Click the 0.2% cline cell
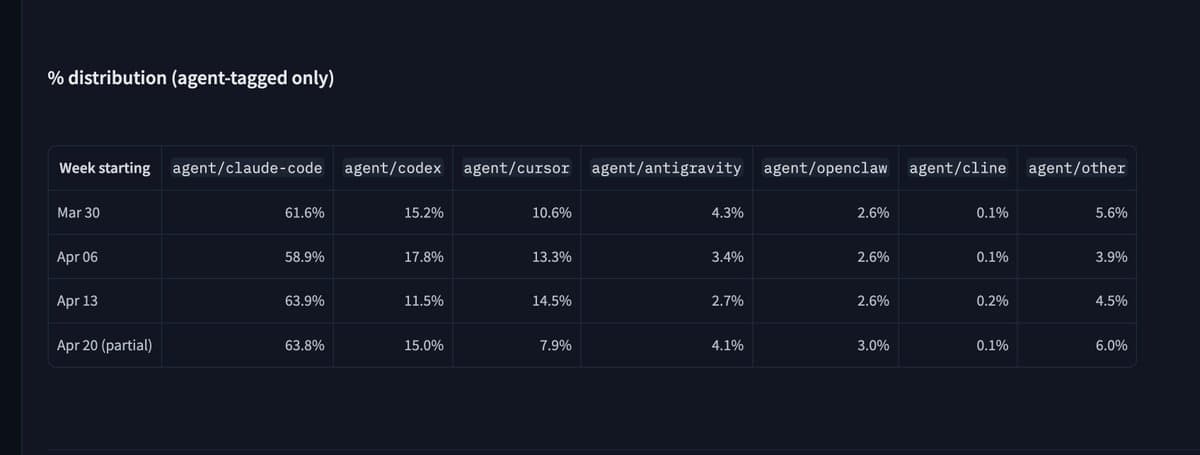Screen dimensions: 1200x455 click(992, 301)
